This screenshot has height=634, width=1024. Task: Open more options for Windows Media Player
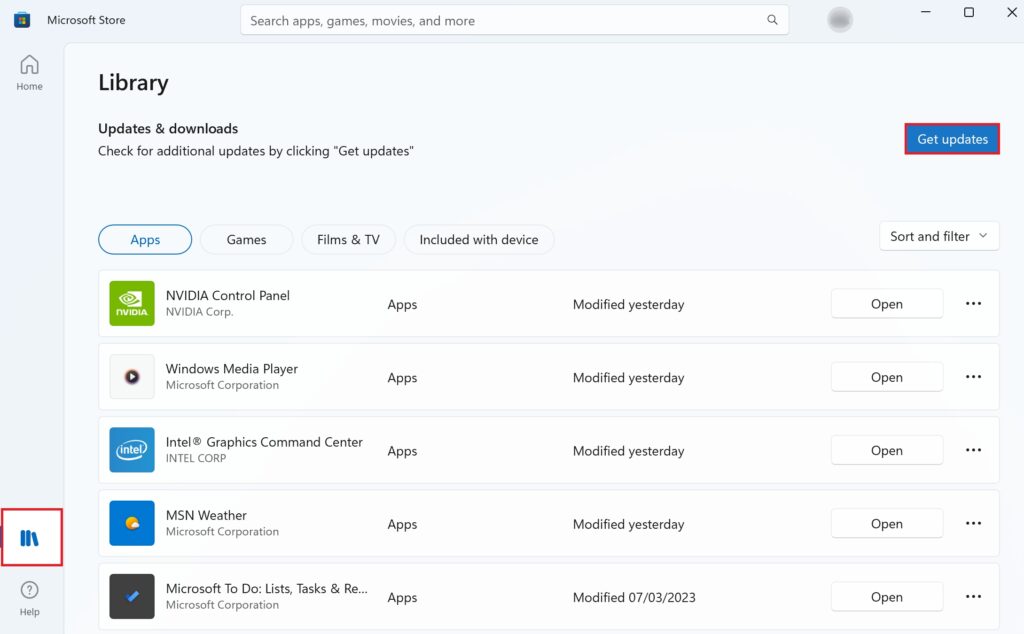click(x=973, y=377)
